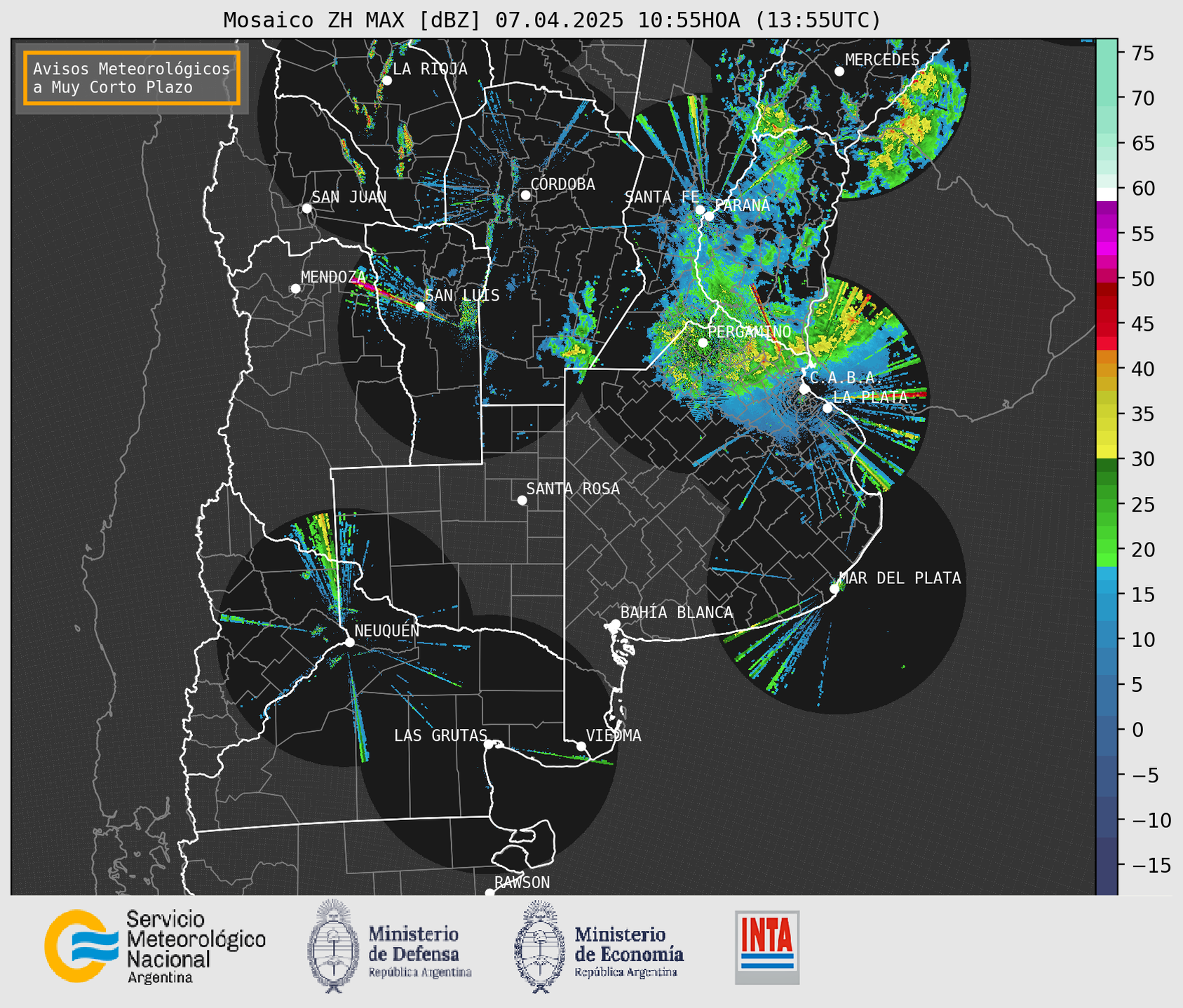1183x1008 pixels.
Task: Click the mosaic title with date and time
Action: pos(552,20)
